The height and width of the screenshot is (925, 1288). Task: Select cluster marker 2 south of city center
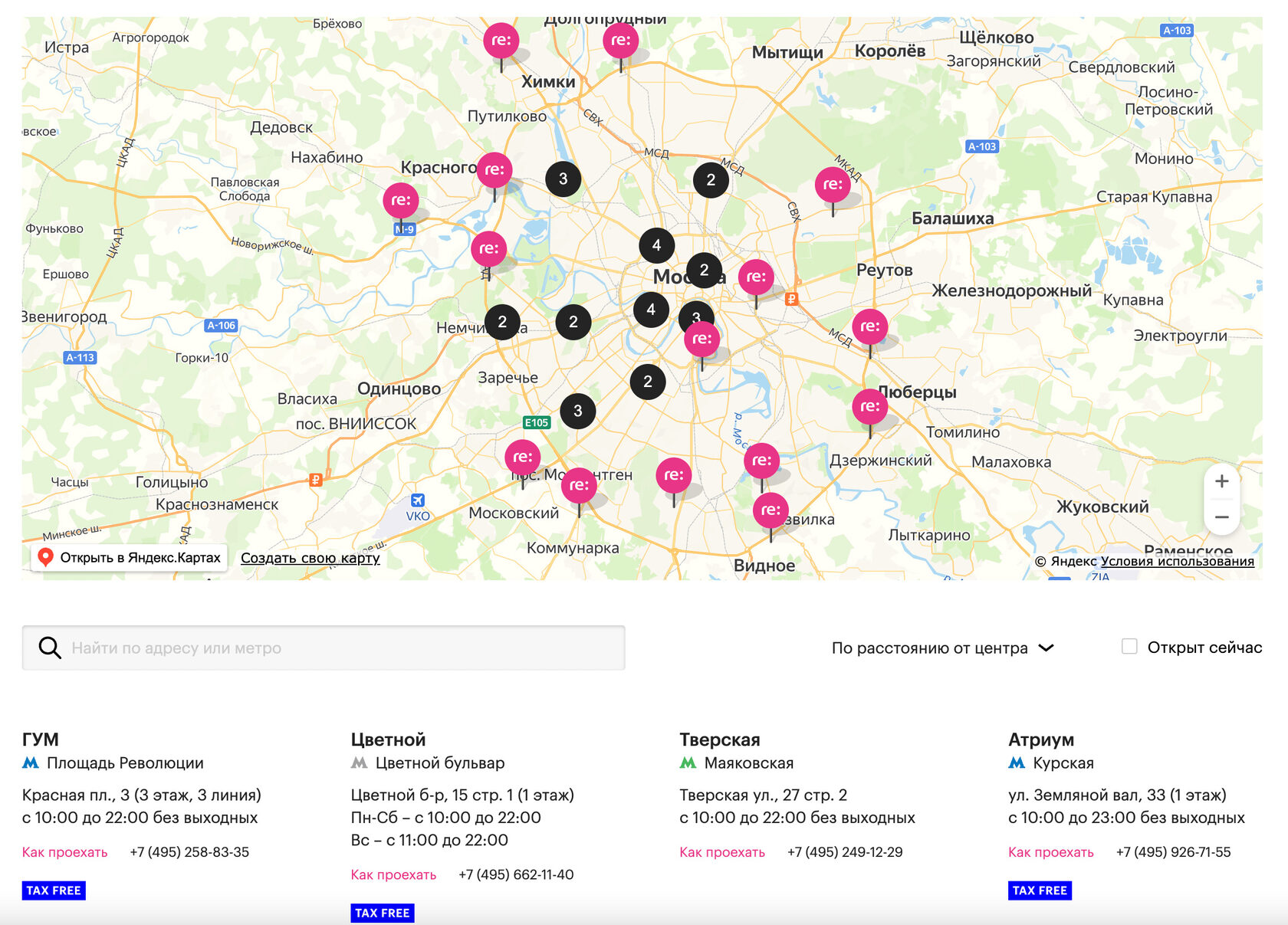648,382
